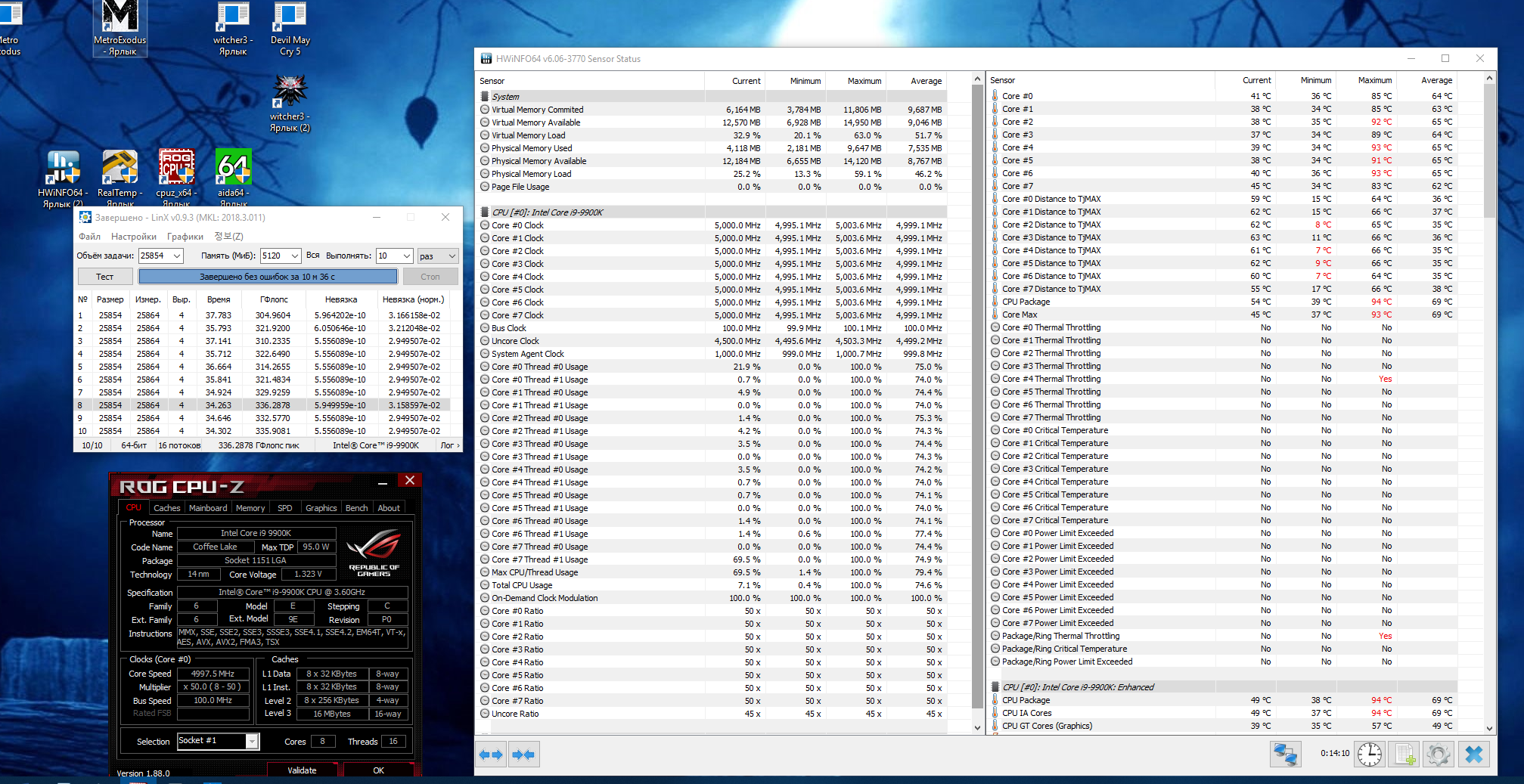1524x784 pixels.
Task: Click the right sensor panel scrollbar thumb
Action: pos(1490,151)
